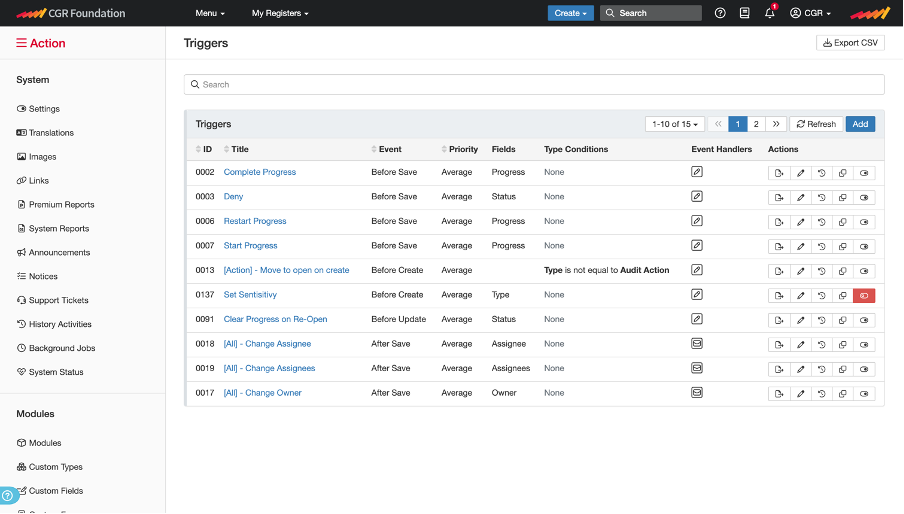Open event handler icon for Complete Progress
The image size is (904, 514).
tap(697, 172)
